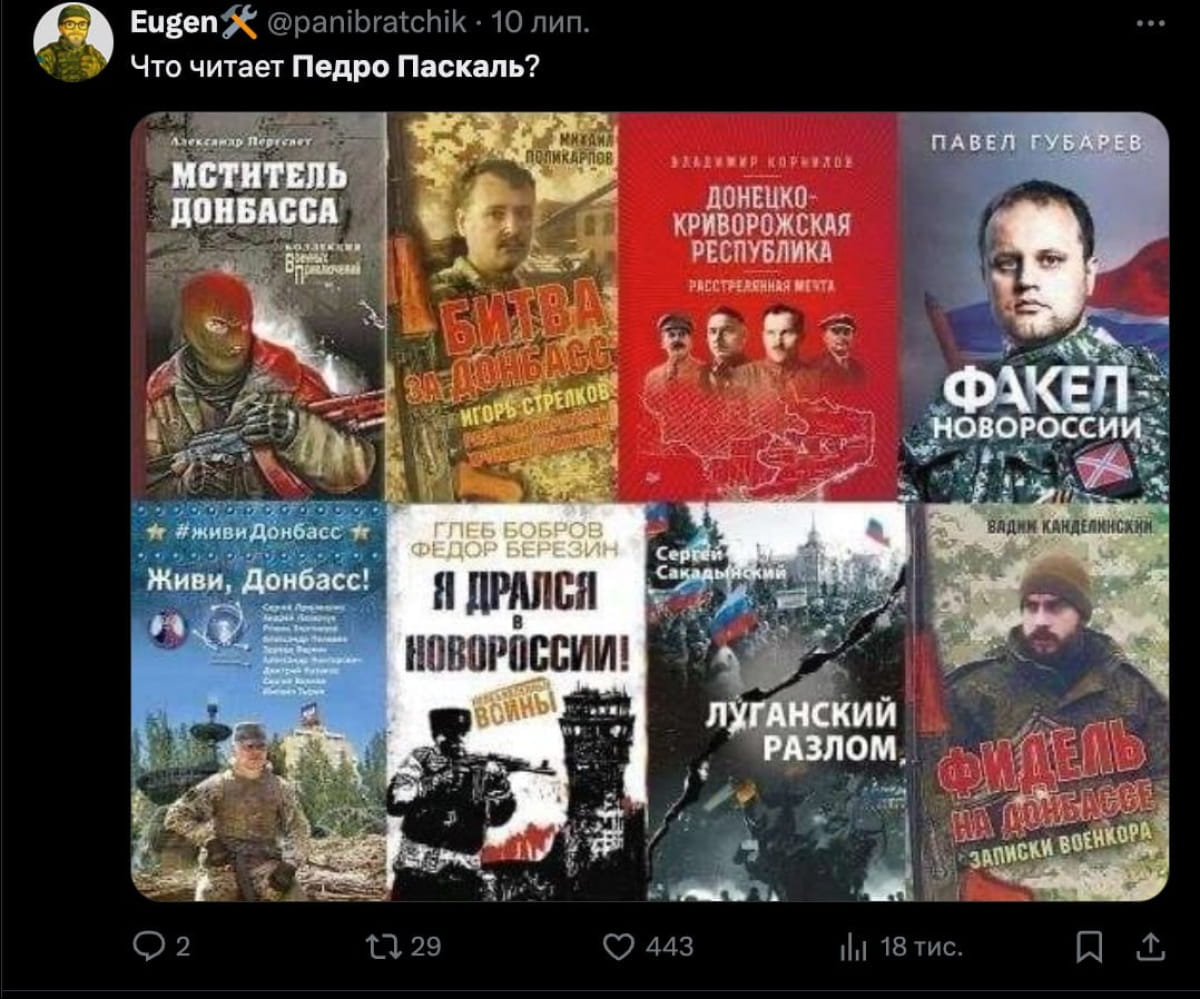The image size is (1200, 999).
Task: Click the 443 likes count
Action: (x=670, y=946)
